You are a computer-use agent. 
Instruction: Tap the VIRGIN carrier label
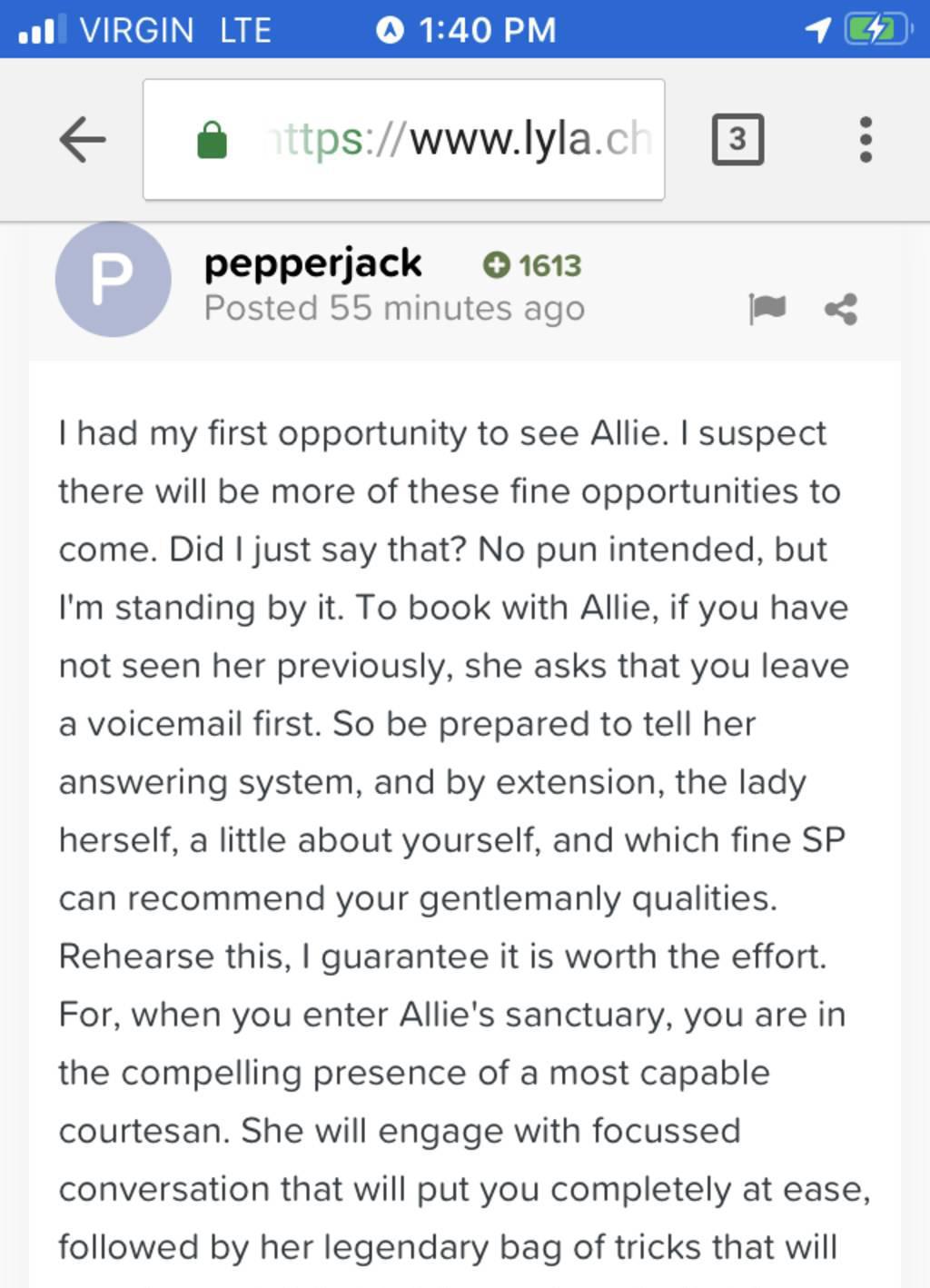click(137, 31)
